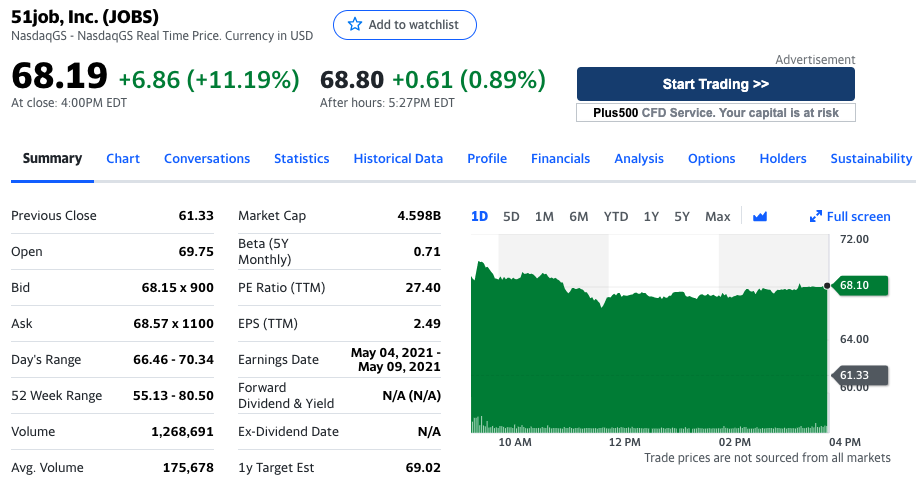
Task: Click the +6.86 (+11.19%) change text
Action: (209, 80)
